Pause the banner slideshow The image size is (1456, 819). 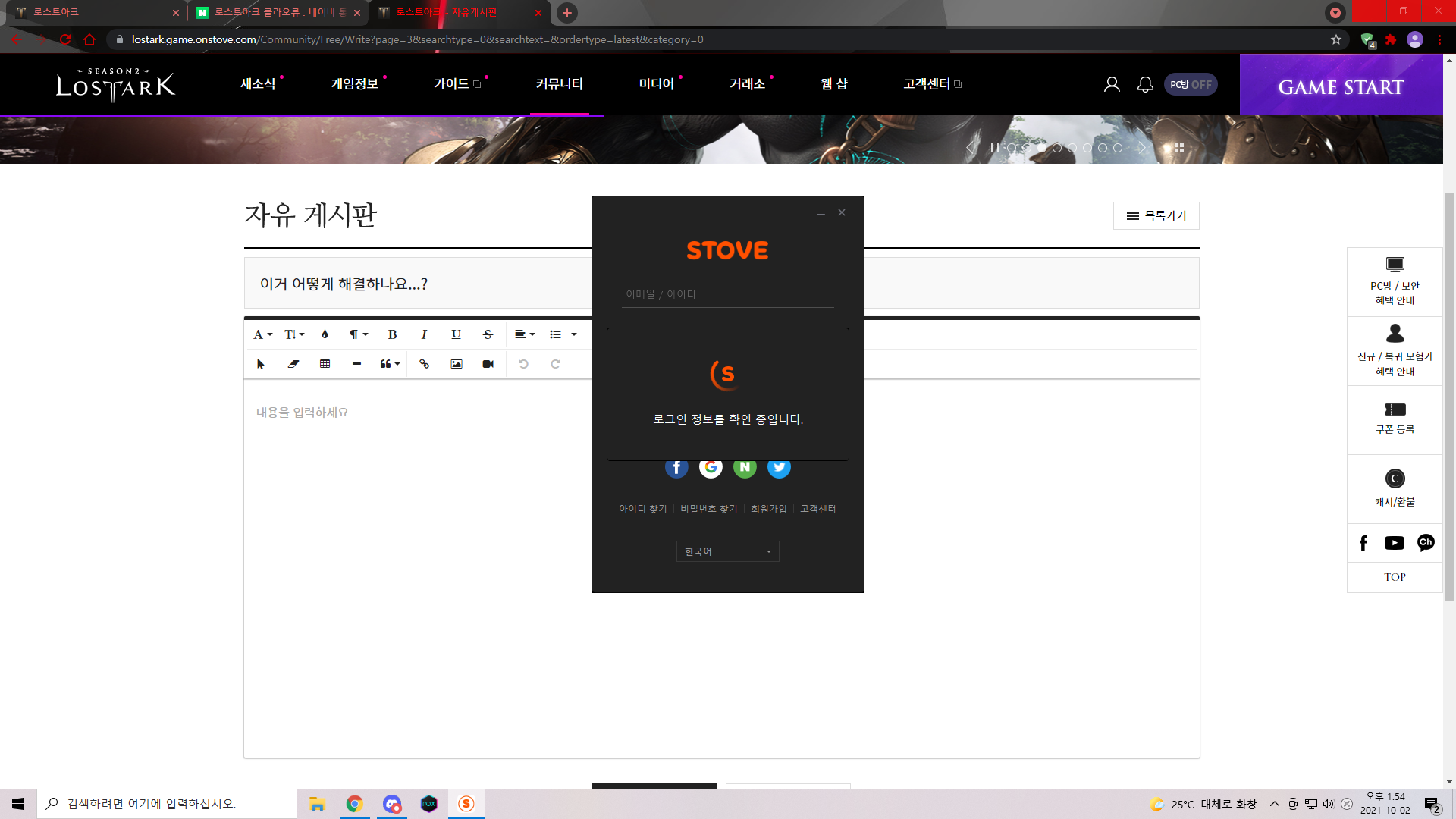click(x=994, y=148)
